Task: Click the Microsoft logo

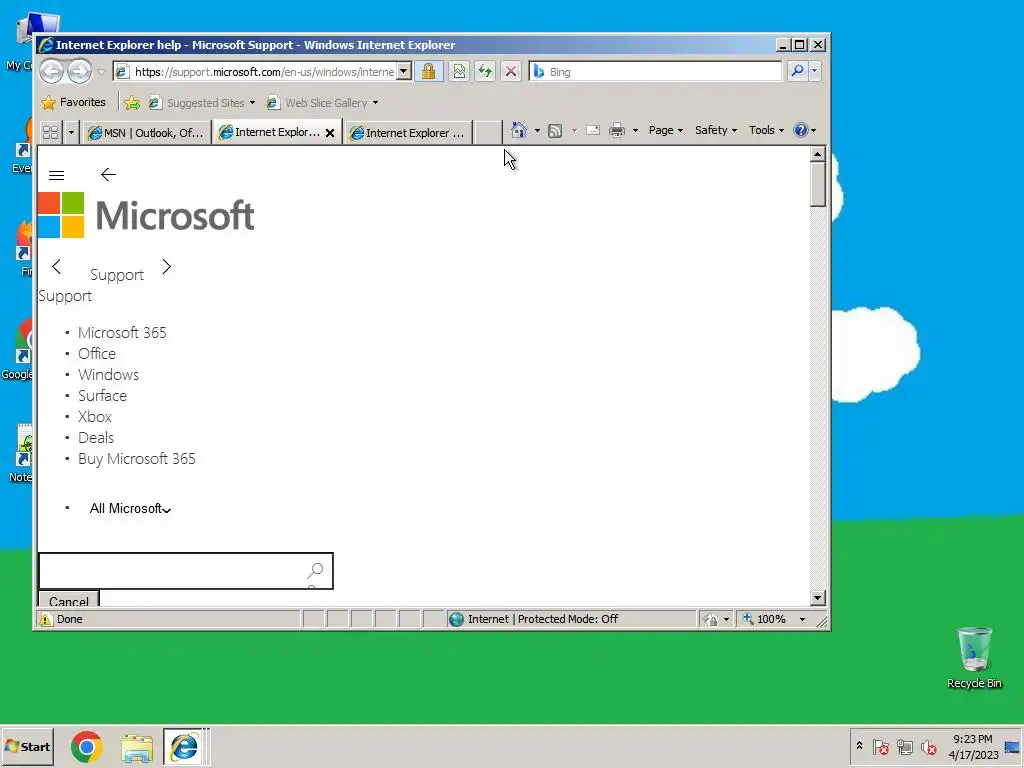Action: (146, 215)
